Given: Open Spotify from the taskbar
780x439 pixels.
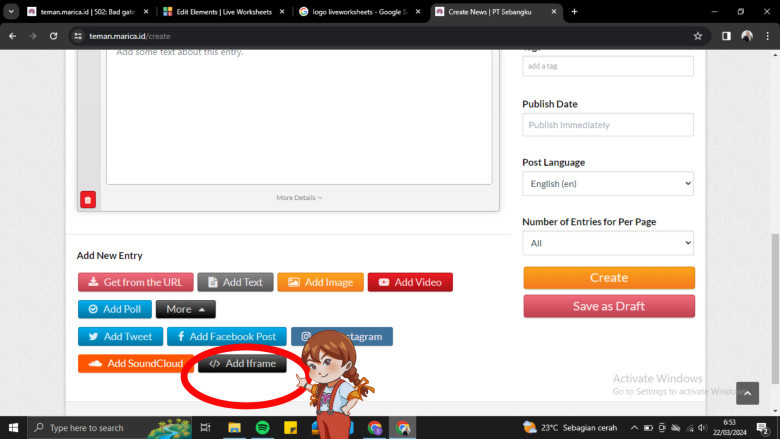Looking at the screenshot, I should (x=262, y=428).
